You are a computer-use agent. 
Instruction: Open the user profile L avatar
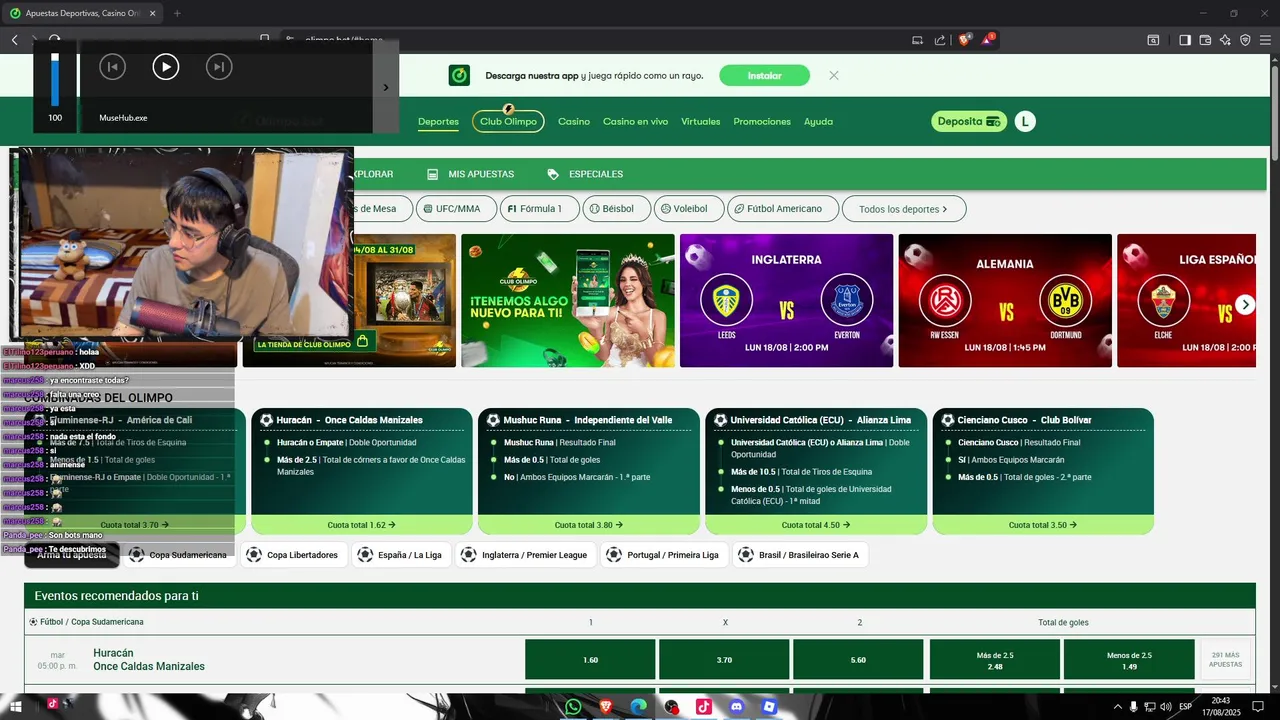(1025, 121)
